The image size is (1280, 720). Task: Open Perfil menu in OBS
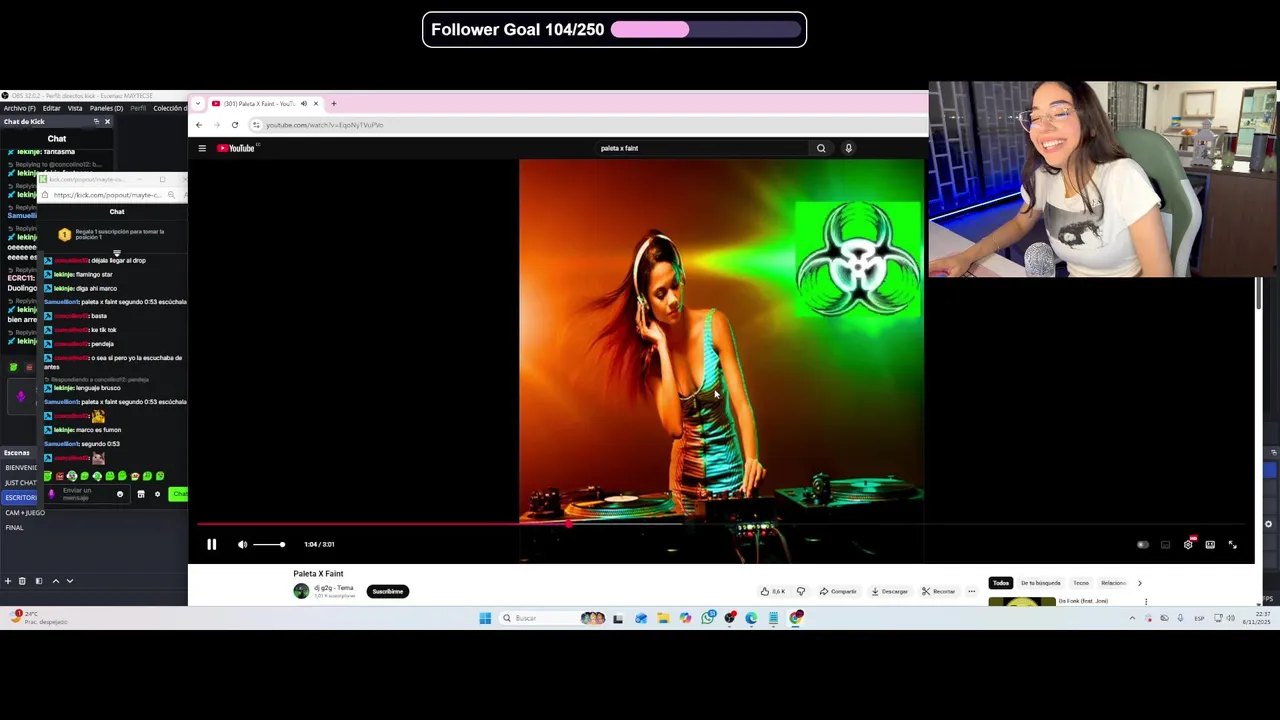coord(138,108)
